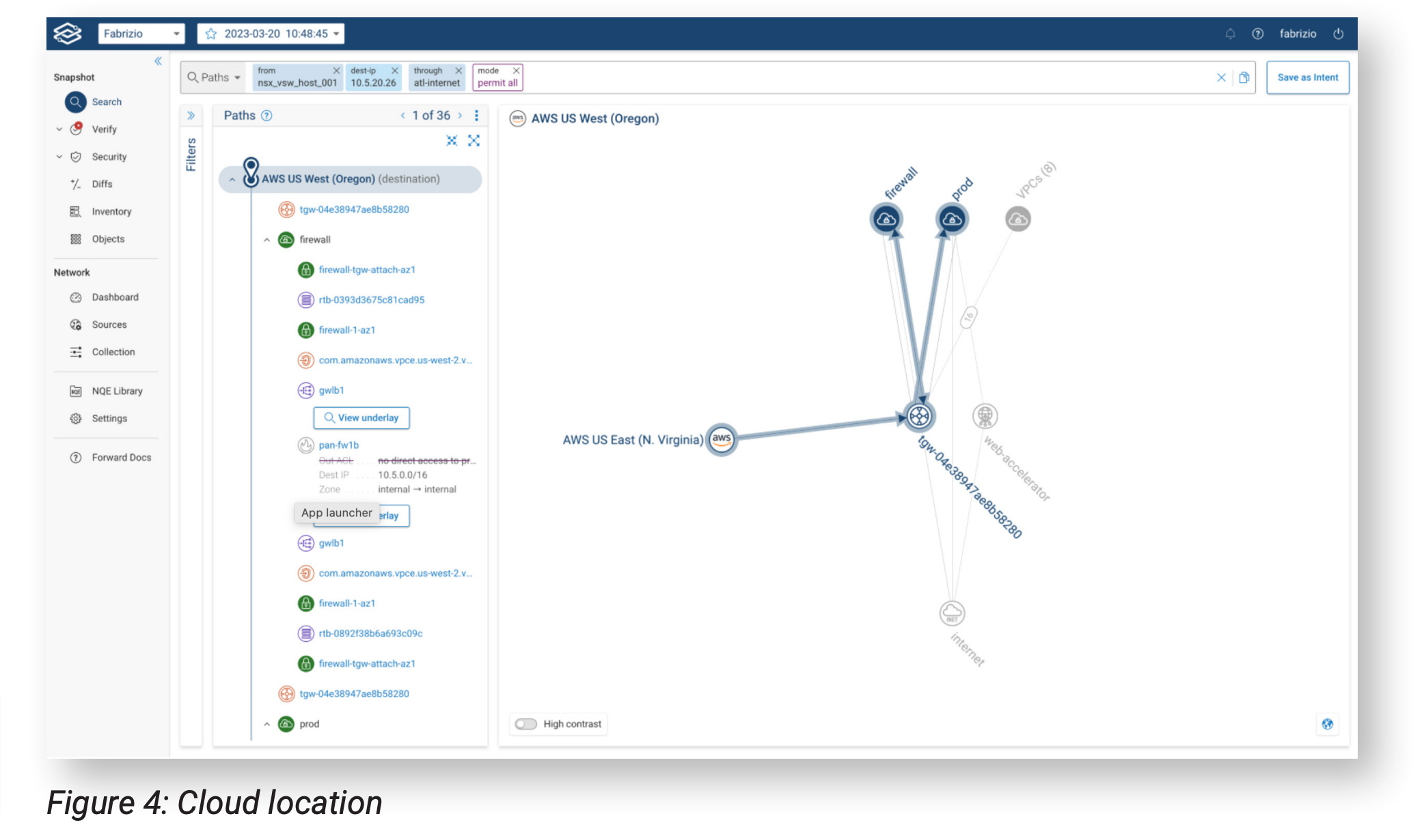This screenshot has height=840, width=1424.
Task: Remove the mode permit all filter
Action: point(517,70)
